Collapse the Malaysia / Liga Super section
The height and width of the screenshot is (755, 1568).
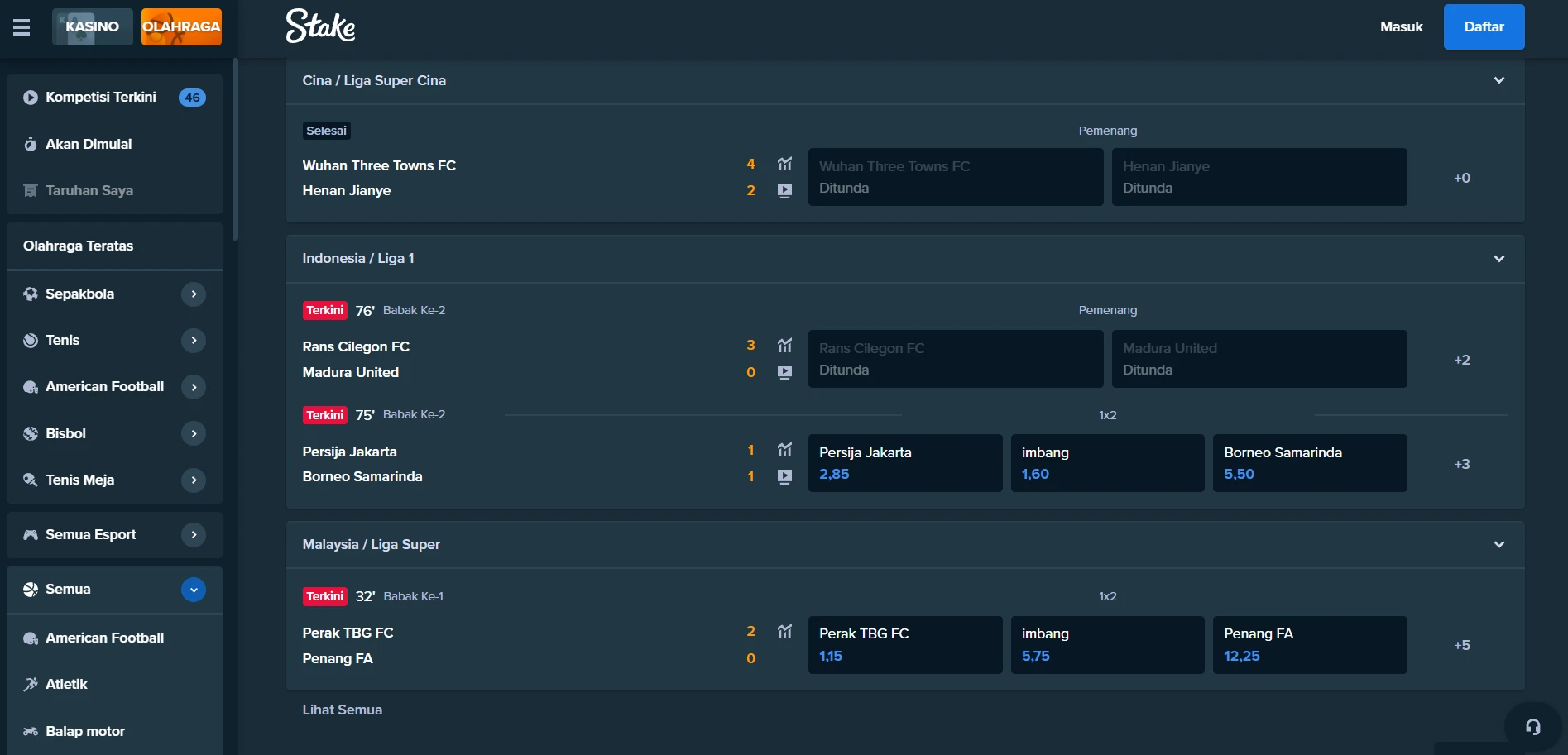point(1498,544)
